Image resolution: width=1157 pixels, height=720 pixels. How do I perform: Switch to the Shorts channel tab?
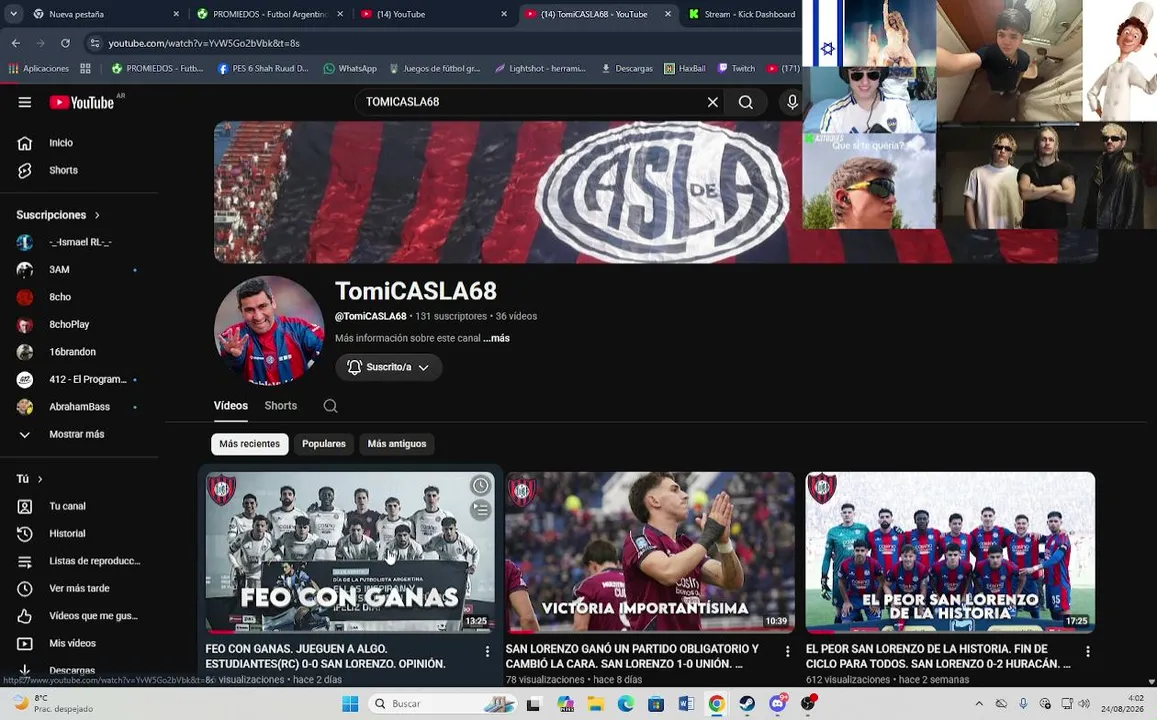281,406
